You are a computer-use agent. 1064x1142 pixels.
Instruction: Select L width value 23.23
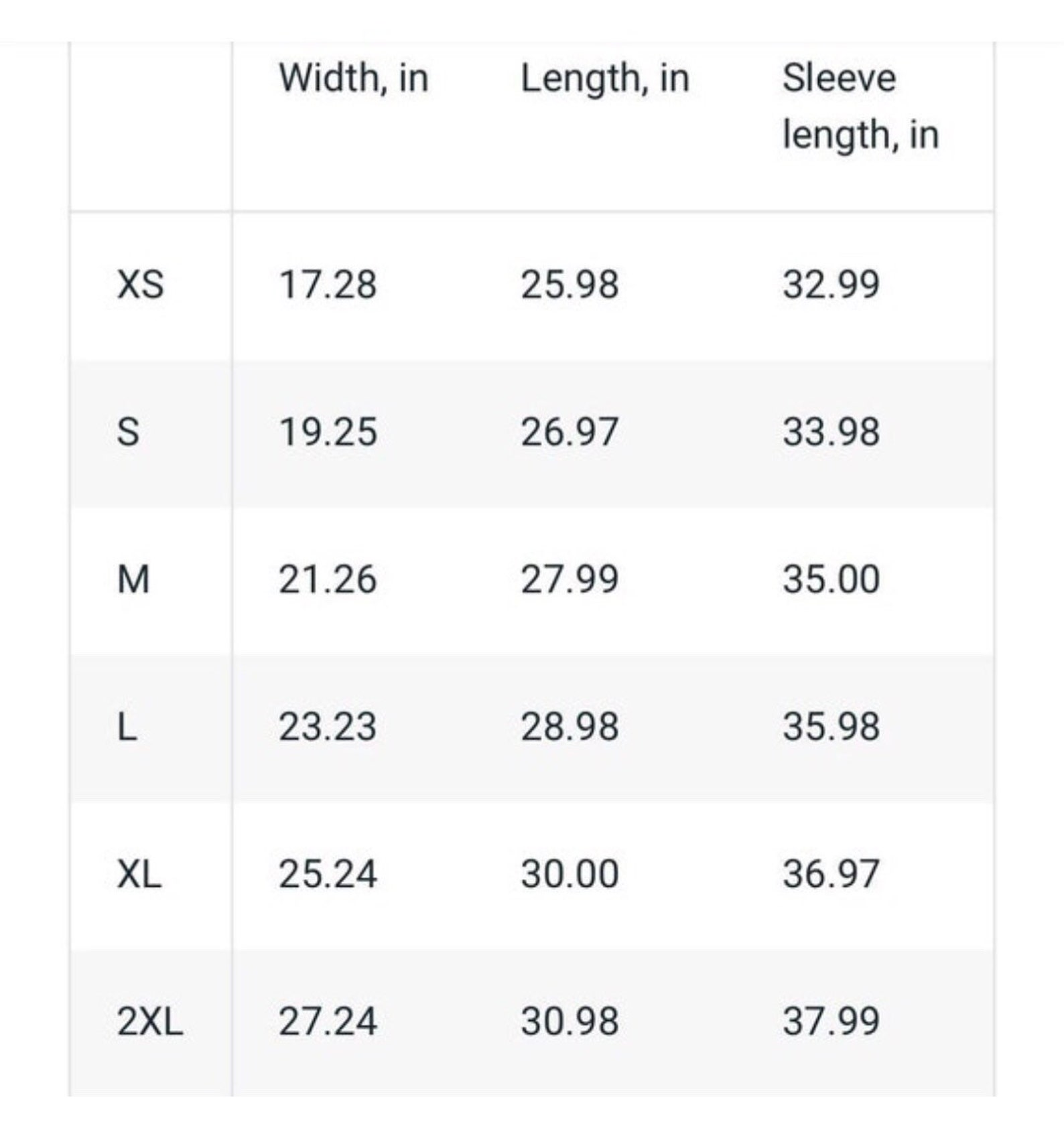(328, 727)
